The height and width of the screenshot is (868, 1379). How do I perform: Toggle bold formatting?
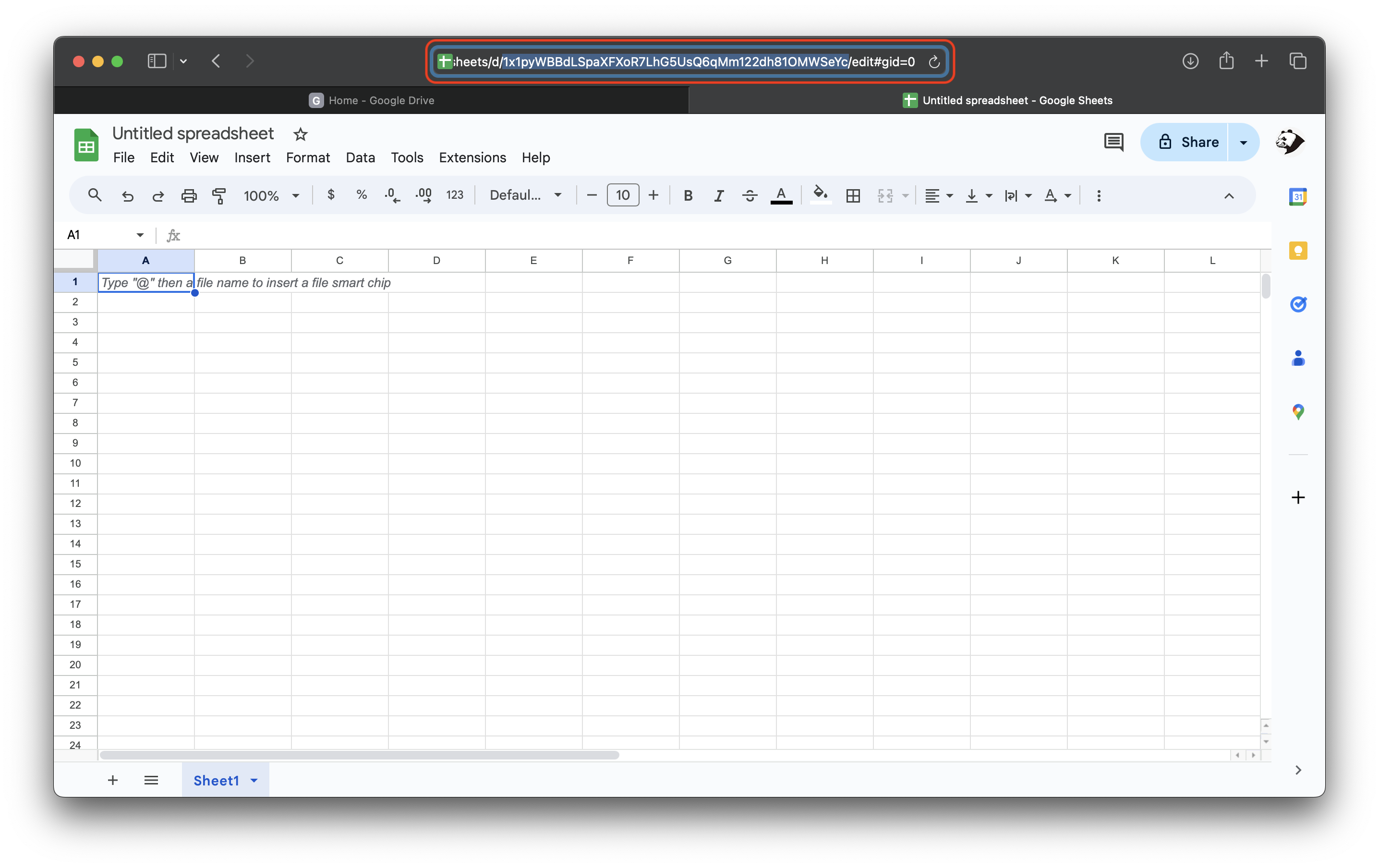tap(689, 196)
